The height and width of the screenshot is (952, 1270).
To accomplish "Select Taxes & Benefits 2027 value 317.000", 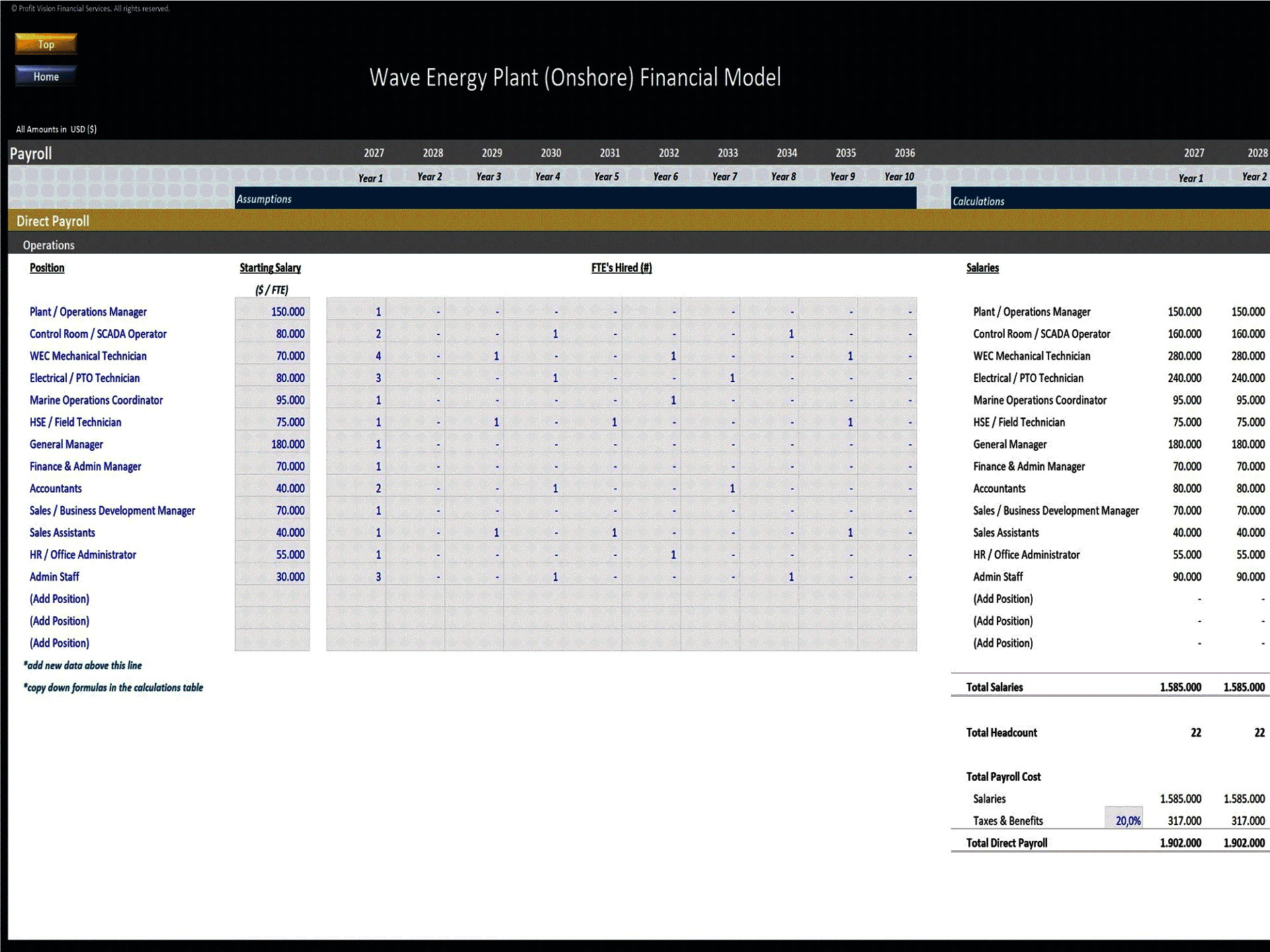I will 1184,820.
